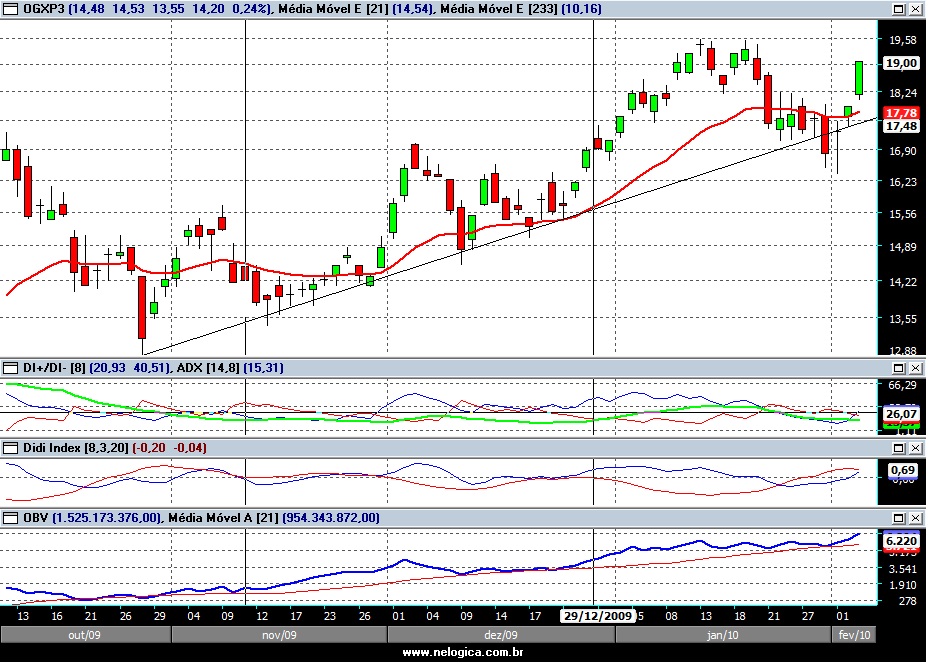The width and height of the screenshot is (926, 662).
Task: Maximize the OGXP3 price chart panel
Action: point(898,9)
